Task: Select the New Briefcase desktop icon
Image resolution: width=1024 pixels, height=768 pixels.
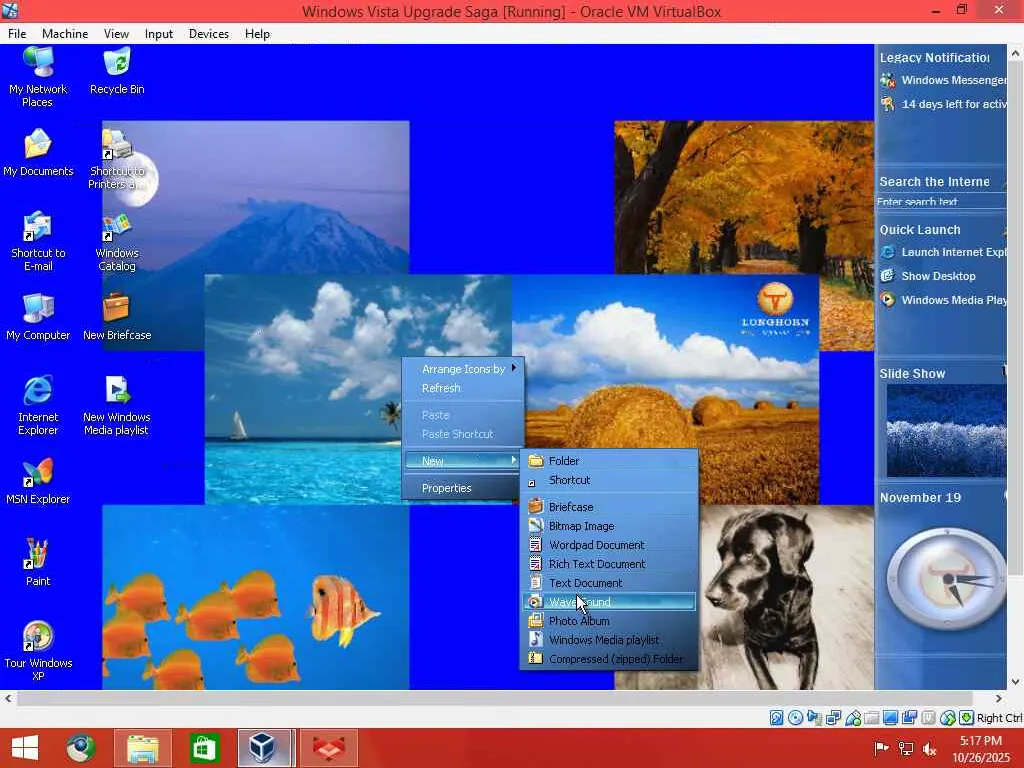Action: pyautogui.click(x=117, y=317)
